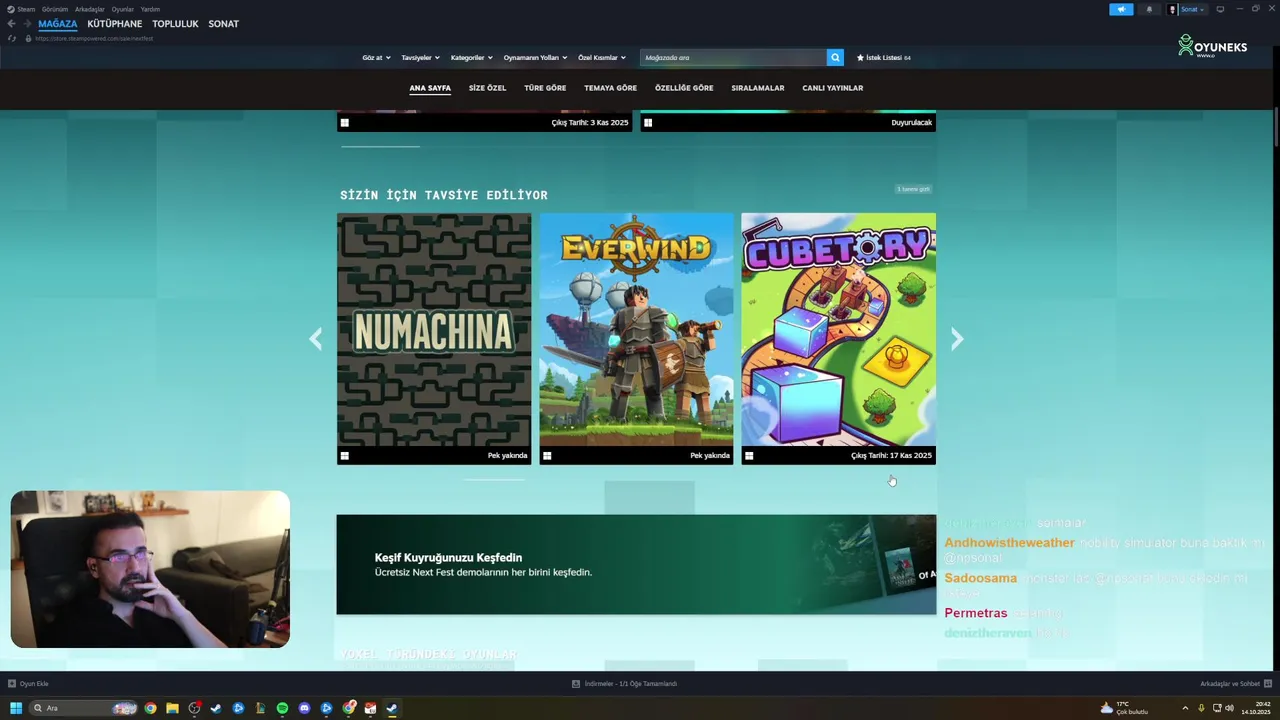Open the Oyunlar menu

(123, 9)
